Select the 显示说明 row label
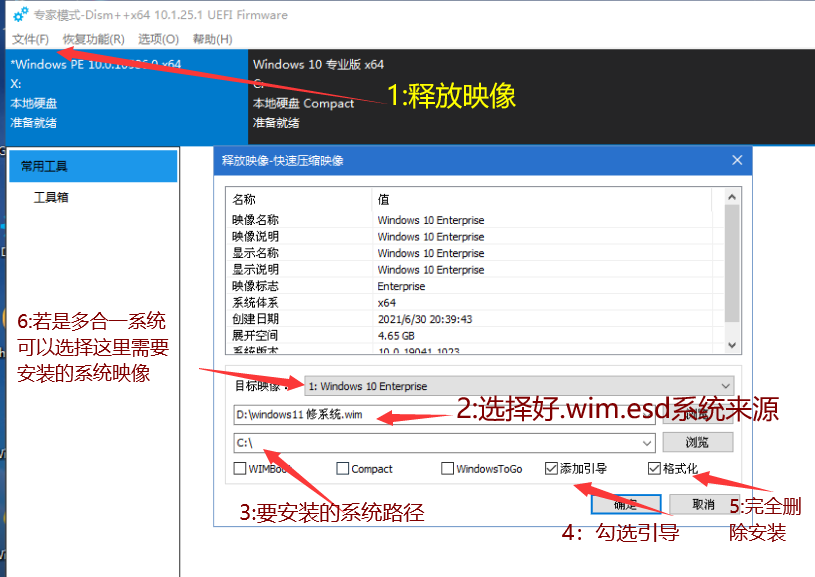This screenshot has width=815, height=577. pyautogui.click(x=255, y=270)
